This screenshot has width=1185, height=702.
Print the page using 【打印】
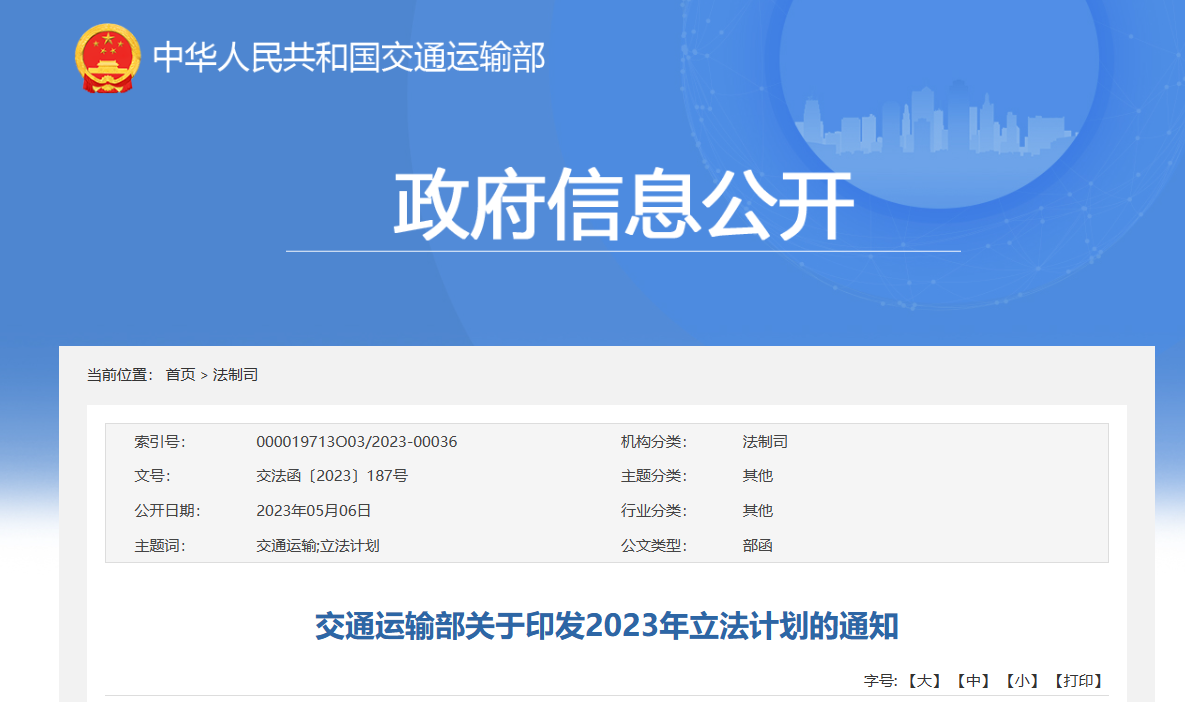[1078, 681]
